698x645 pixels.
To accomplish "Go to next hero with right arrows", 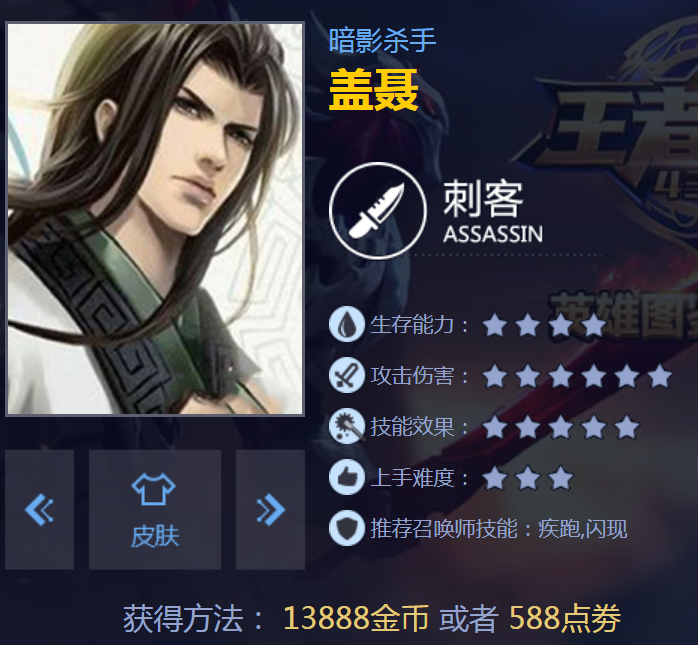I will pos(270,510).
